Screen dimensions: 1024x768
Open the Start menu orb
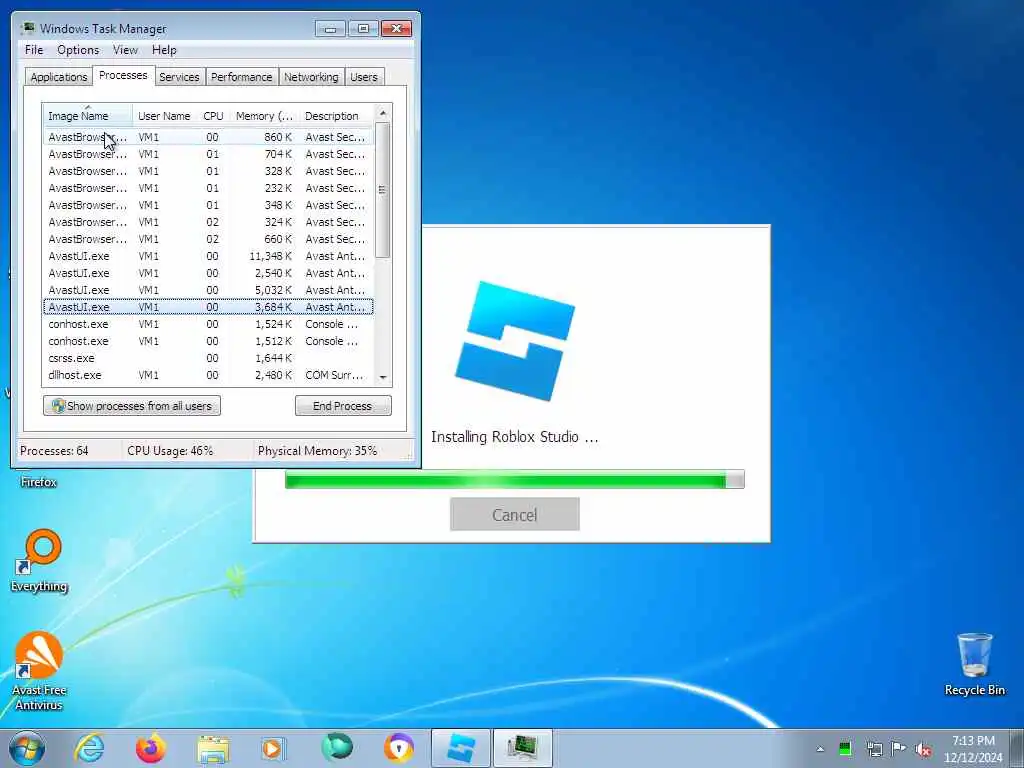[x=27, y=748]
